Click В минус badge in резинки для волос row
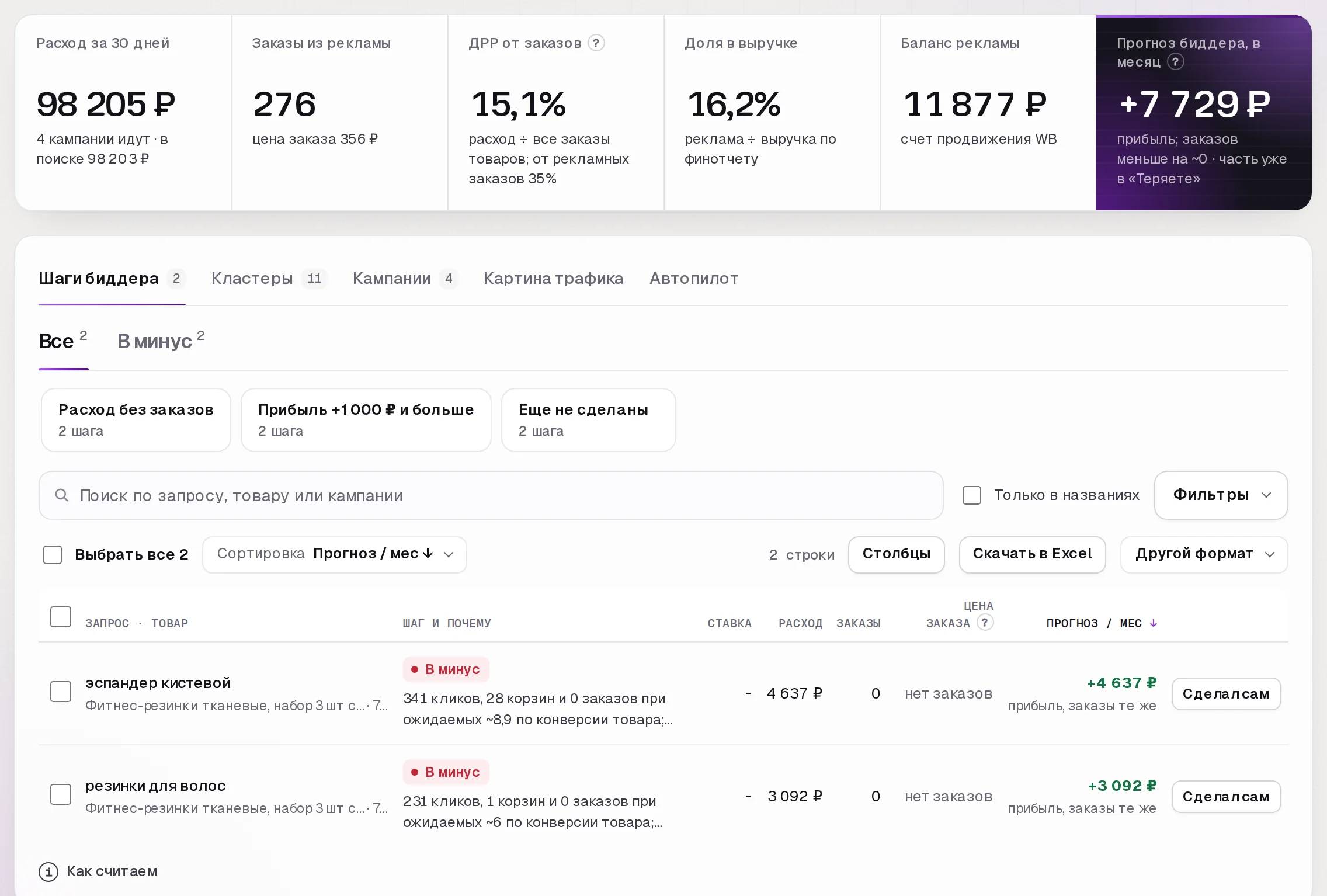 446,772
